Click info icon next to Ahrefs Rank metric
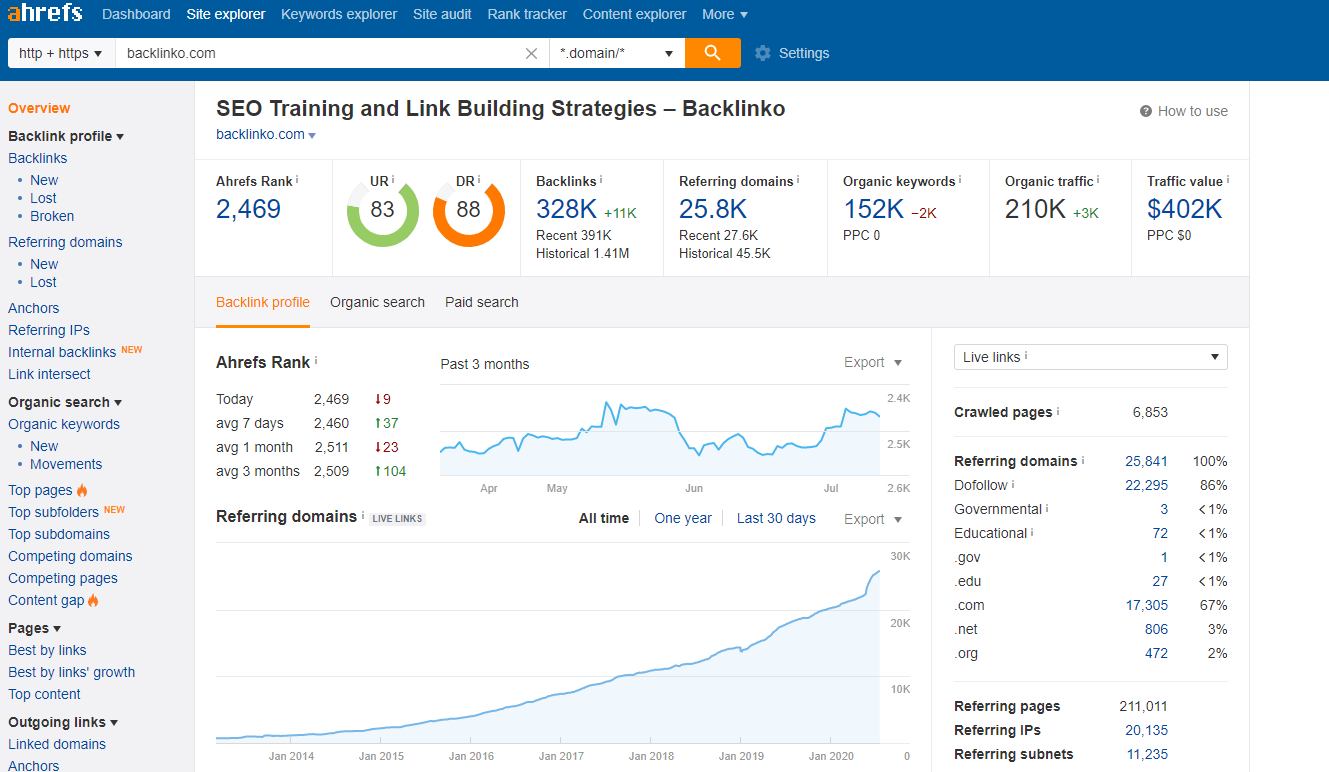 click(x=297, y=180)
